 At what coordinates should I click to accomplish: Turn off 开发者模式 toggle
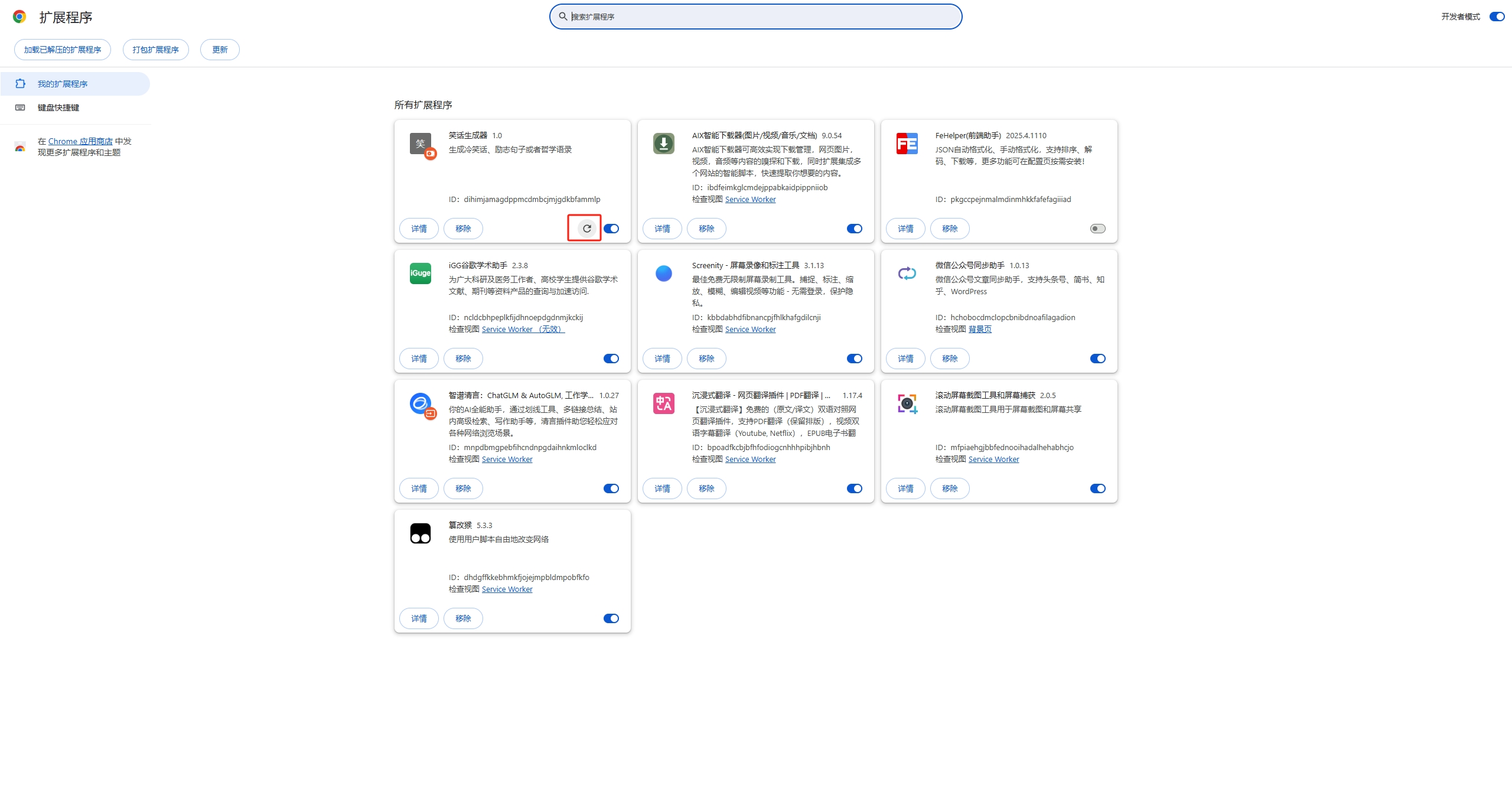[x=1497, y=17]
